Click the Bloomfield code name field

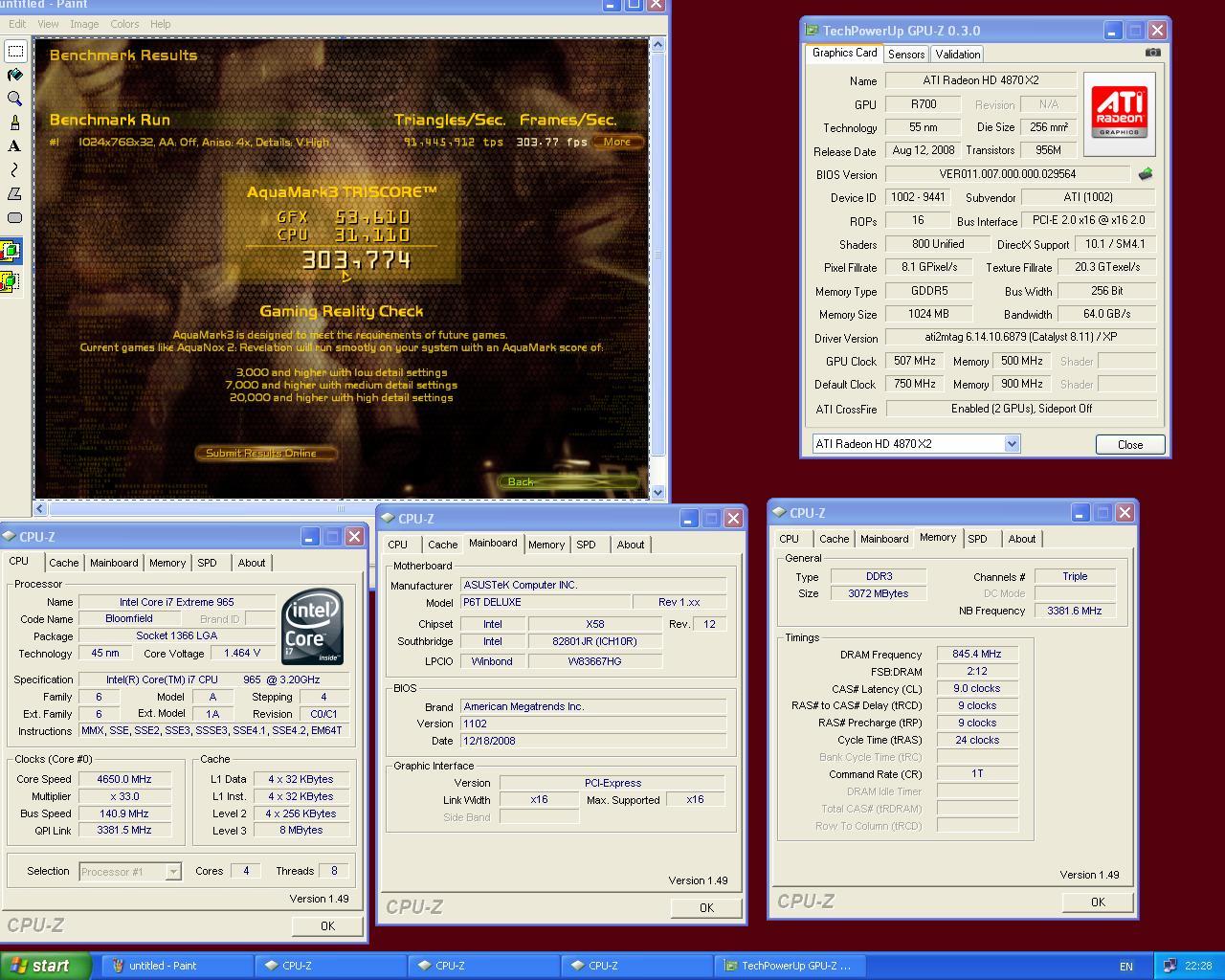point(128,619)
